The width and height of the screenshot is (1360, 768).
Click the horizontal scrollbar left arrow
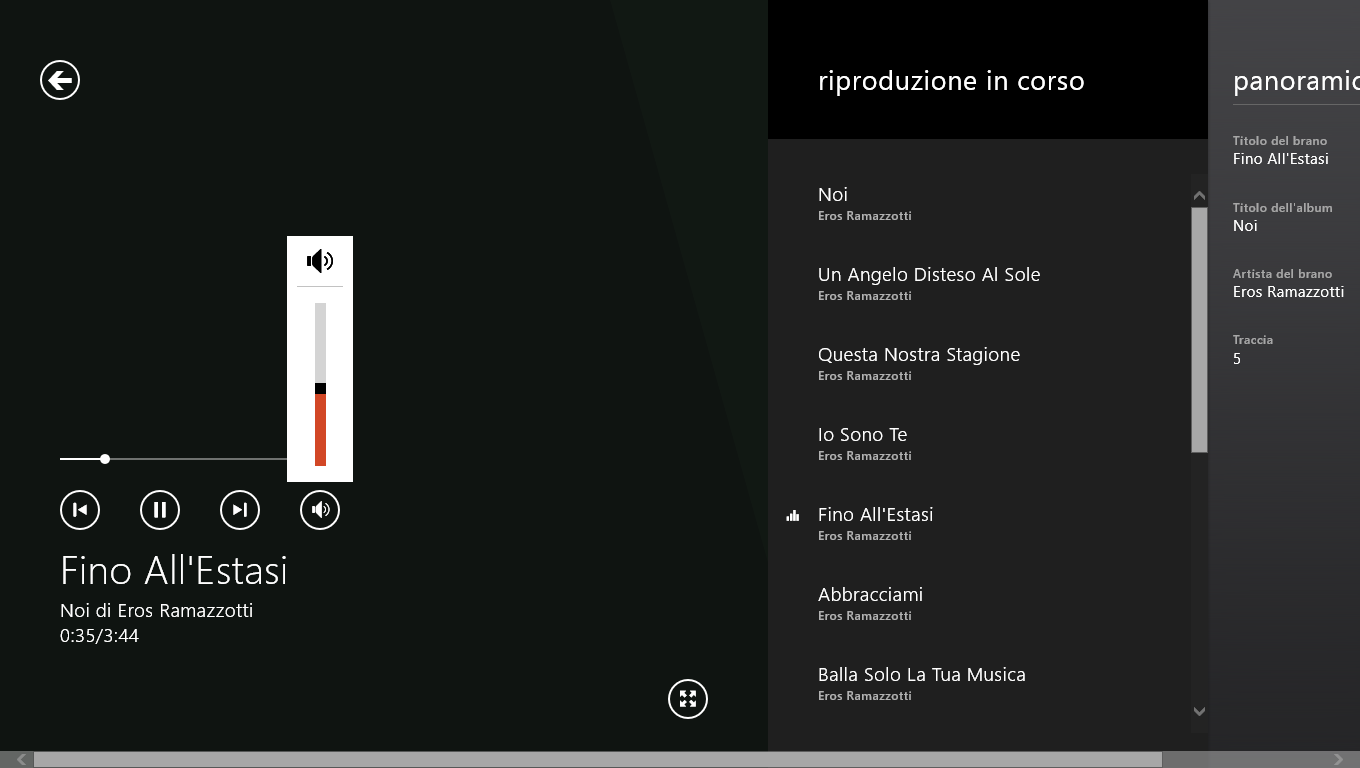tap(21, 760)
